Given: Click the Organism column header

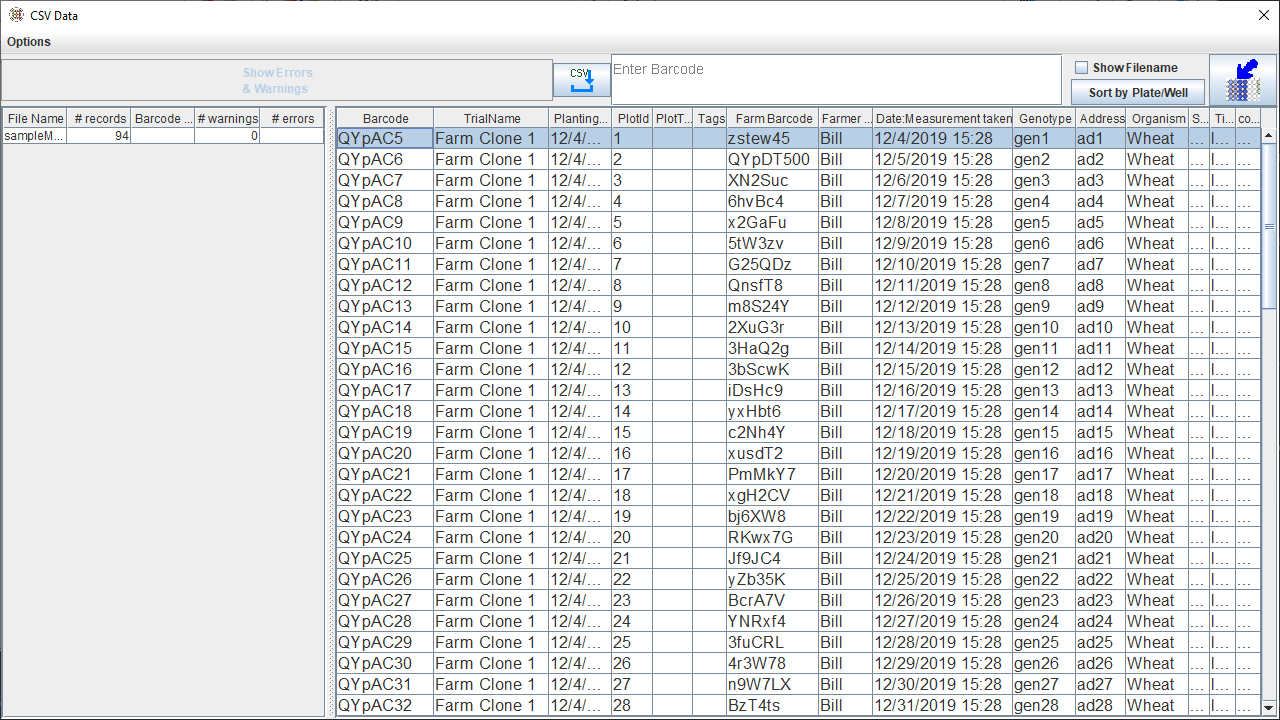Looking at the screenshot, I should (x=1158, y=118).
